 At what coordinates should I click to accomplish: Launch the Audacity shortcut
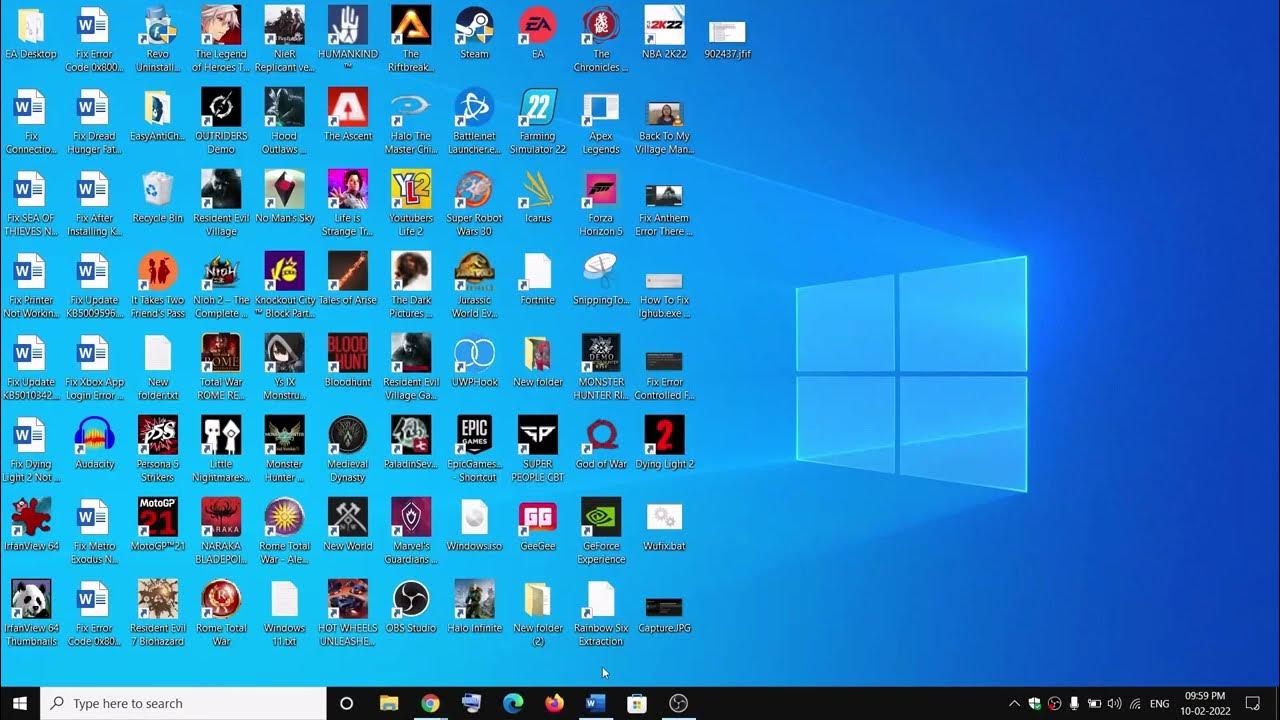pos(95,443)
